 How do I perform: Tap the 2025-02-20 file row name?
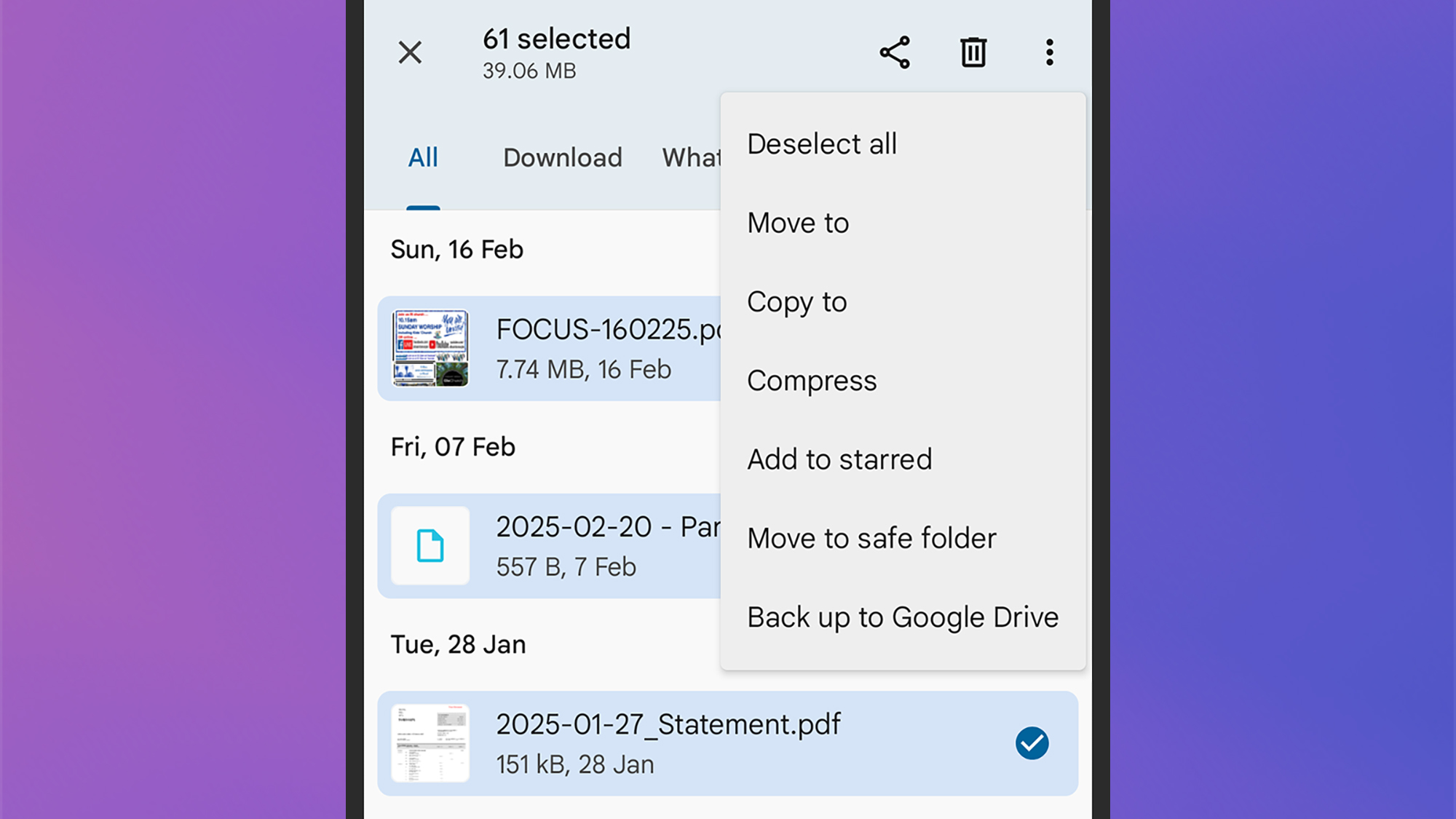point(607,527)
